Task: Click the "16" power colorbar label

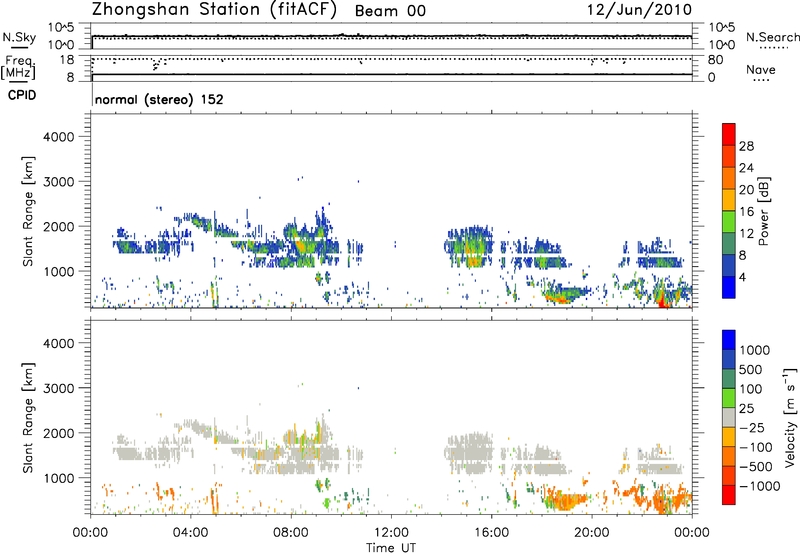Action: [x=746, y=212]
